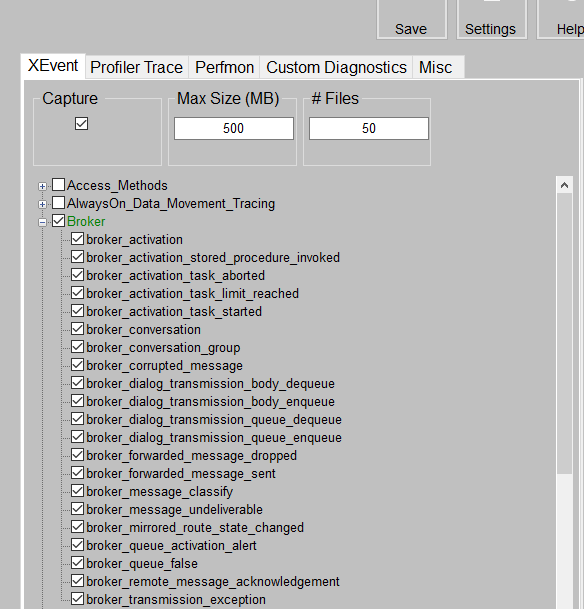Select the AlwaysOn_Data_Movement_Tracing label
The width and height of the screenshot is (584, 609).
[x=171, y=204]
